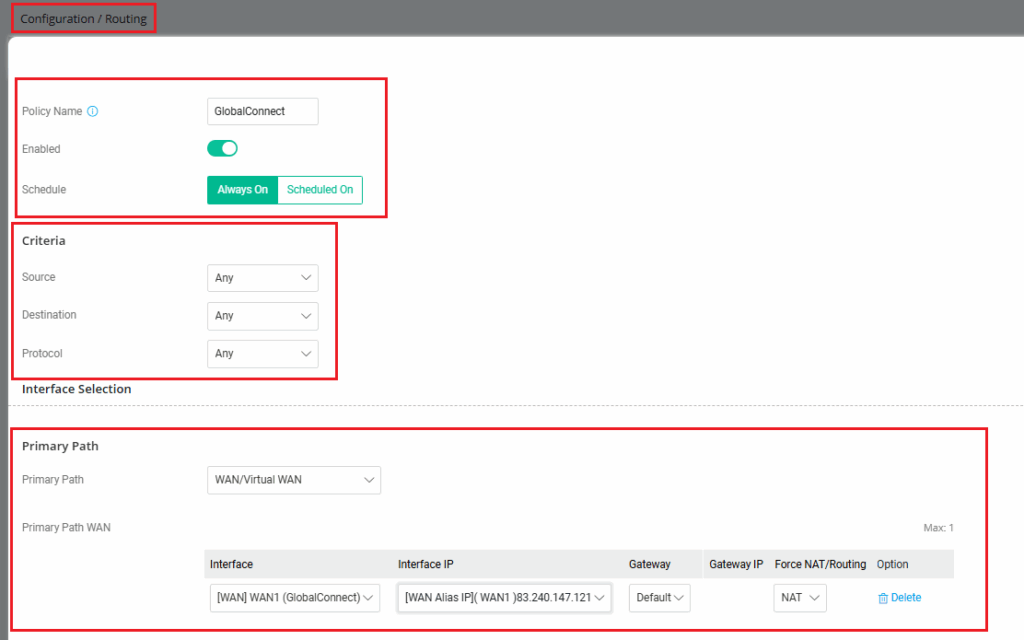Image resolution: width=1024 pixels, height=640 pixels.
Task: Open the Protocol dropdown
Action: pos(262,354)
